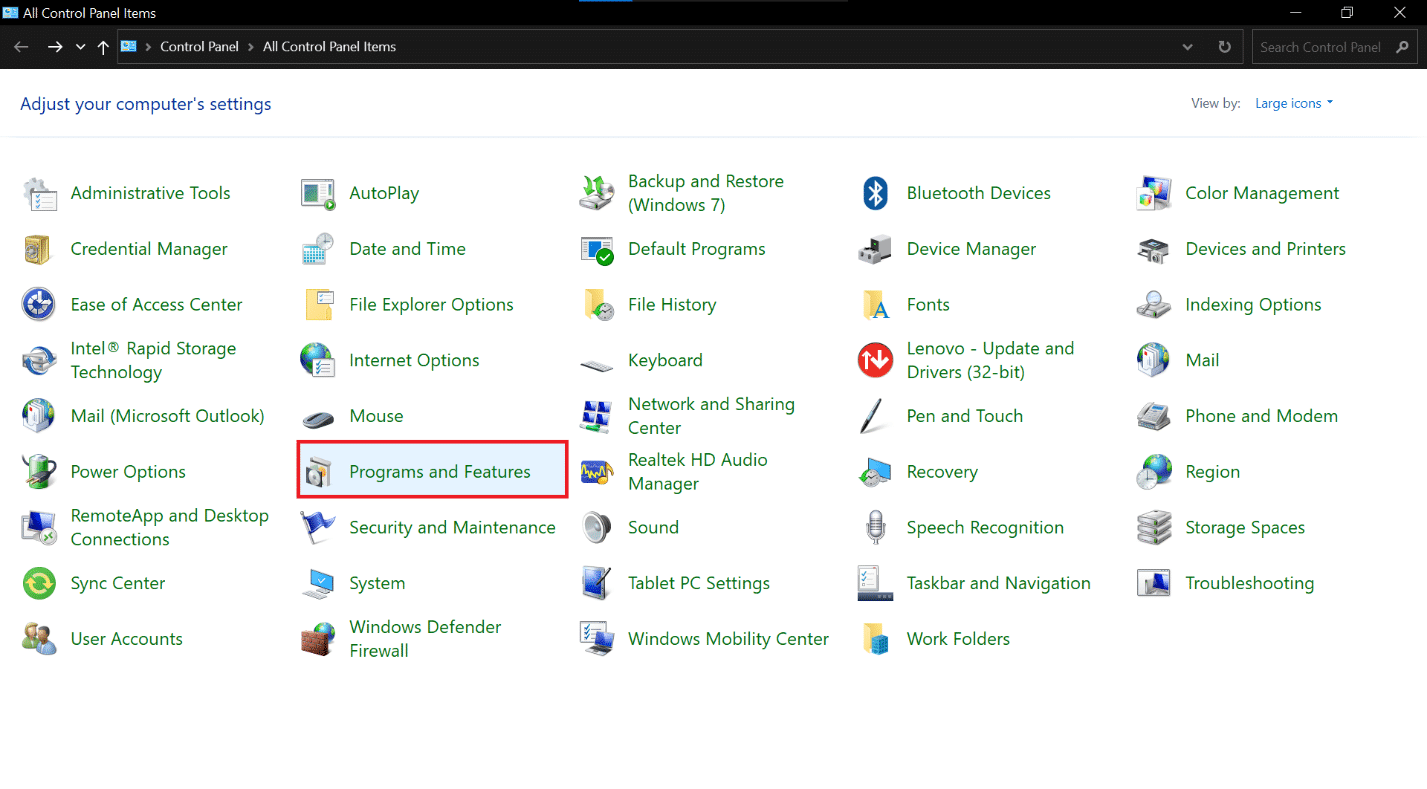Open the Tablet PC Settings link

pos(699,584)
